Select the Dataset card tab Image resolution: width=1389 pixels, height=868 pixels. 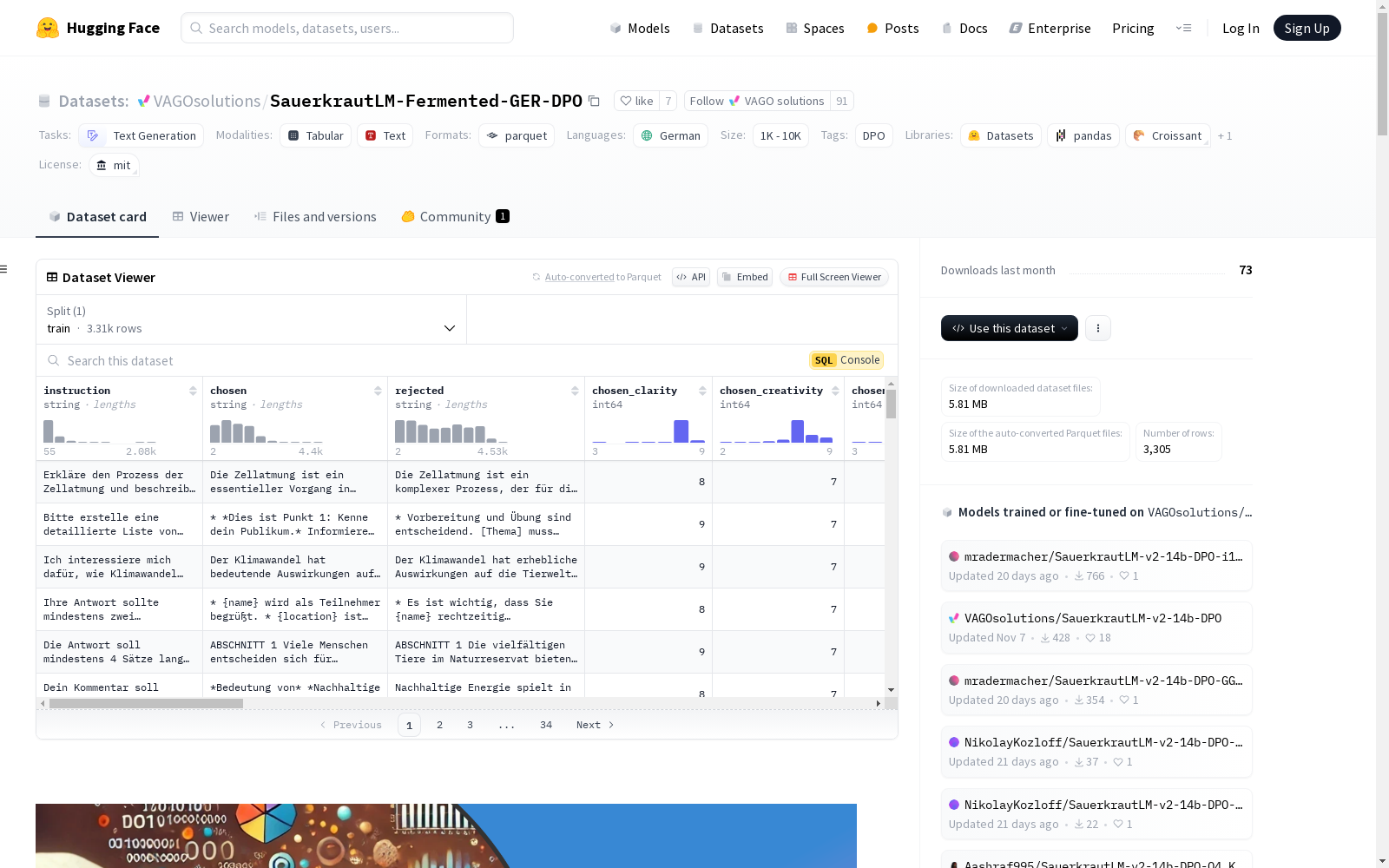(x=97, y=217)
